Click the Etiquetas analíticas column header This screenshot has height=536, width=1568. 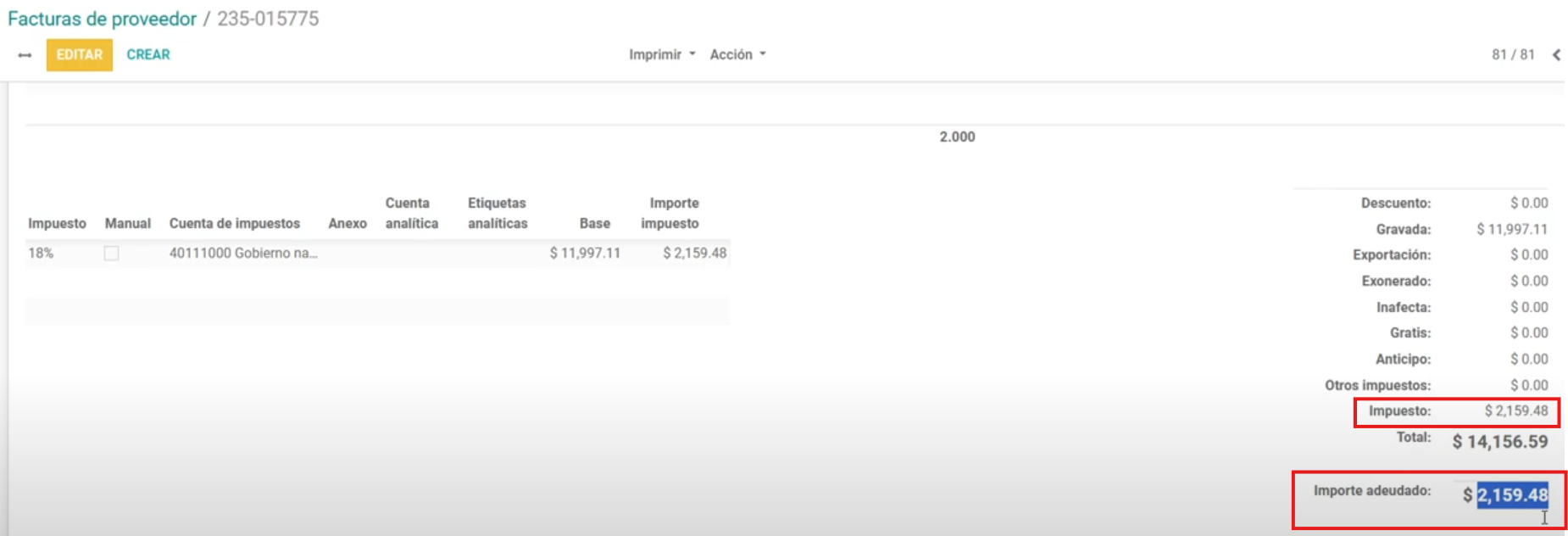click(x=498, y=214)
